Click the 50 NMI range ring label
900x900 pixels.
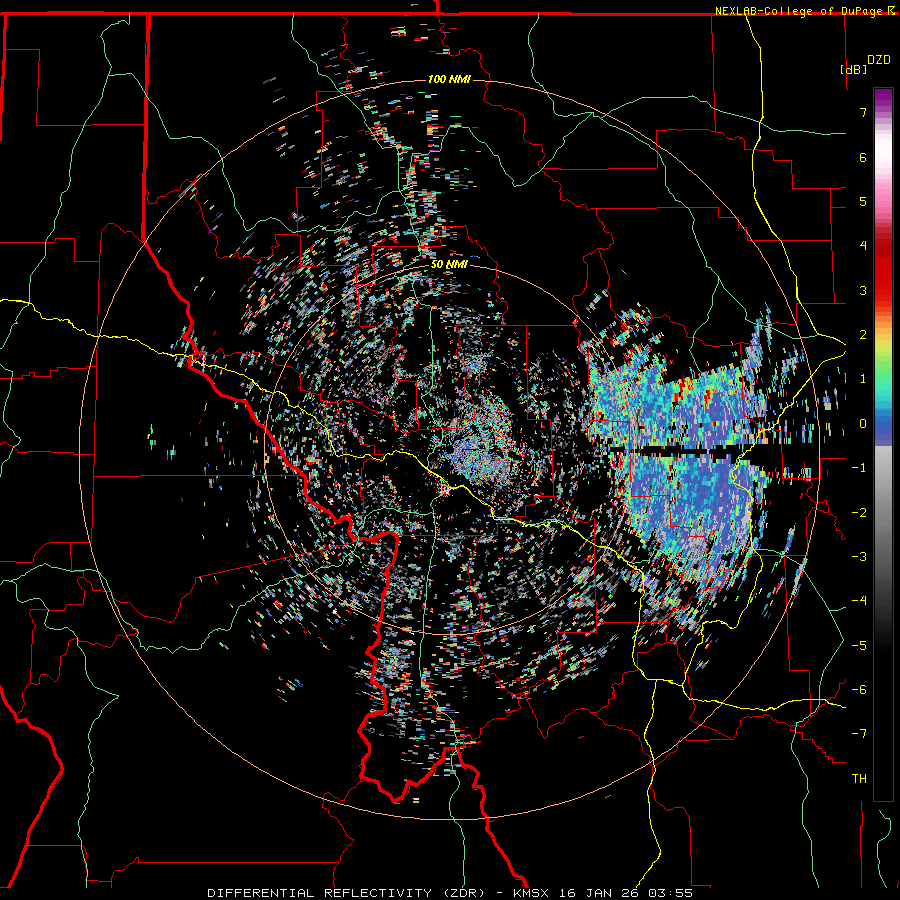449,265
